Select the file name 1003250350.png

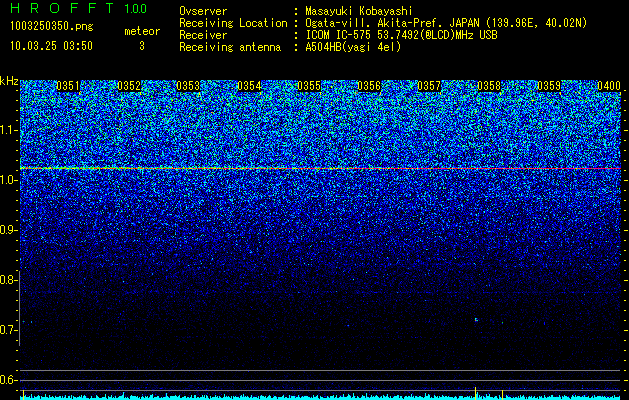51,27
